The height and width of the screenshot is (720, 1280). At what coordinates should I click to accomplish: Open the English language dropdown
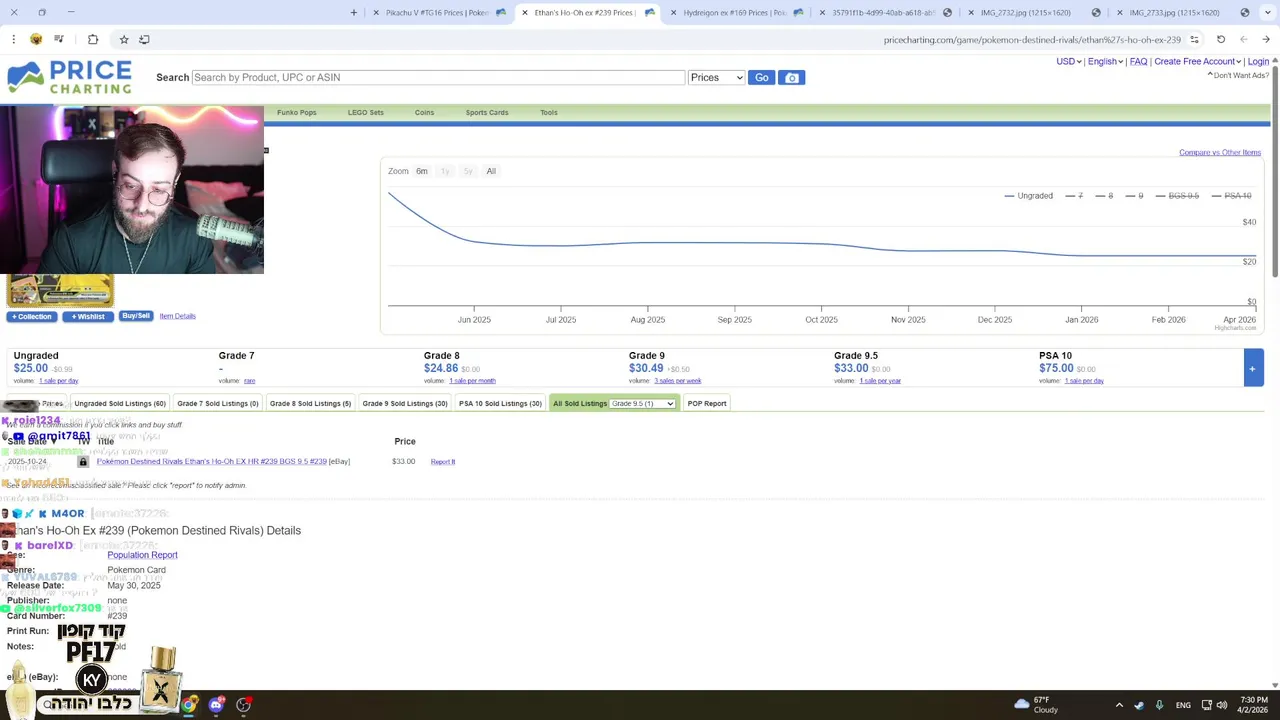pyautogui.click(x=1104, y=62)
